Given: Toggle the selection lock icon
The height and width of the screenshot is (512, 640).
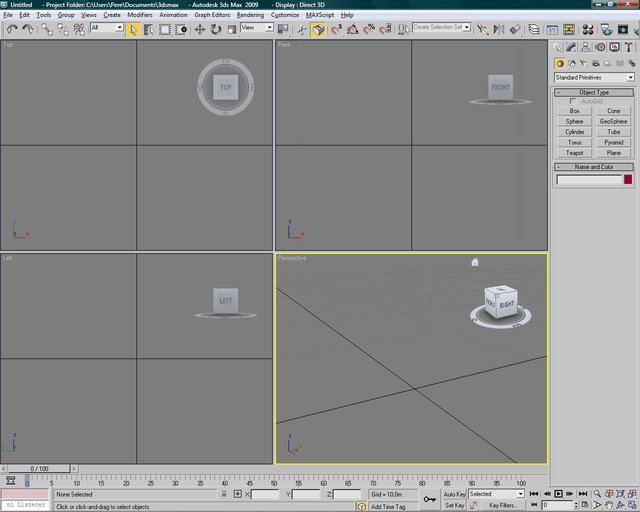Looking at the screenshot, I should tap(224, 494).
